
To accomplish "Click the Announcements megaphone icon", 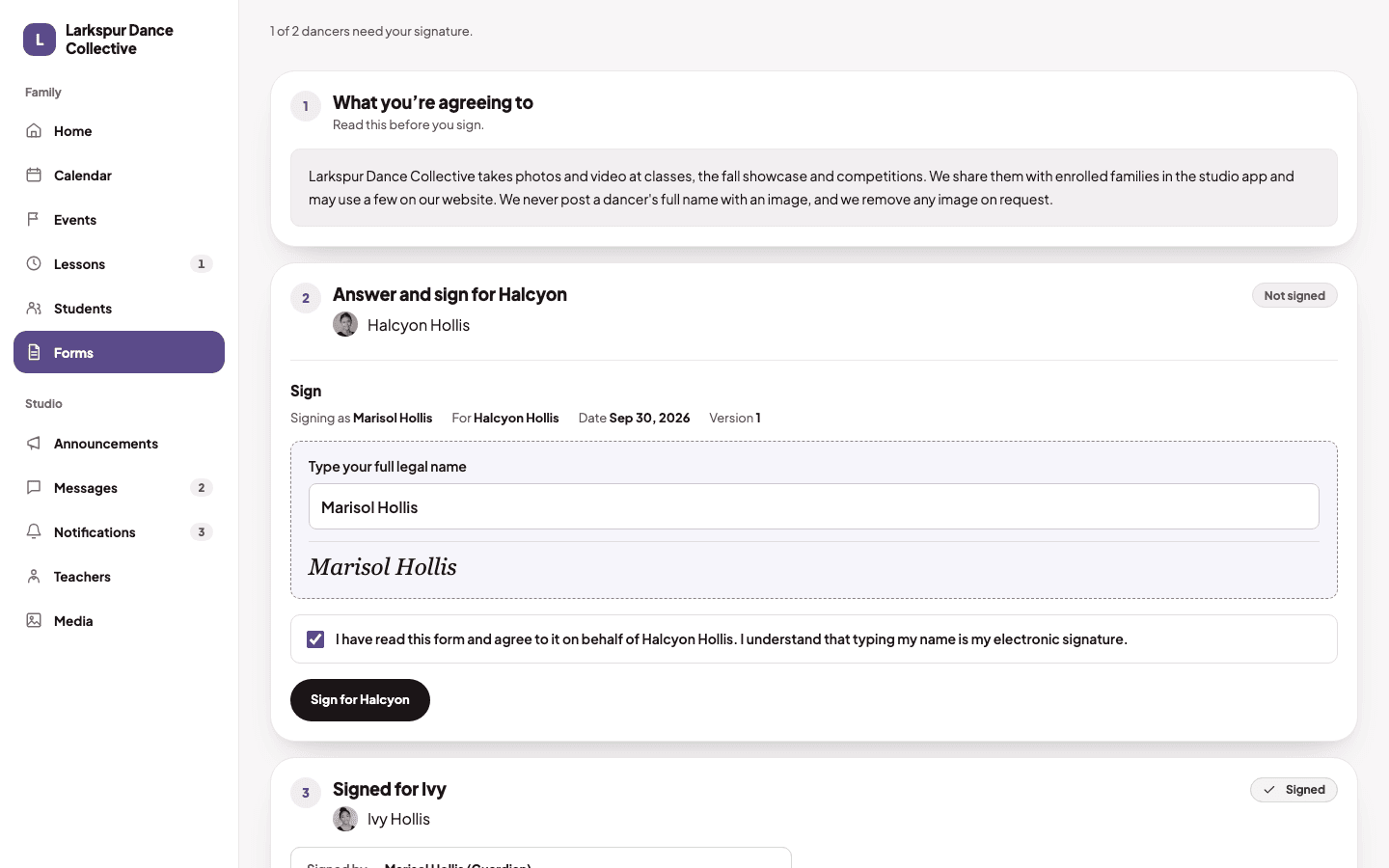I will (34, 444).
